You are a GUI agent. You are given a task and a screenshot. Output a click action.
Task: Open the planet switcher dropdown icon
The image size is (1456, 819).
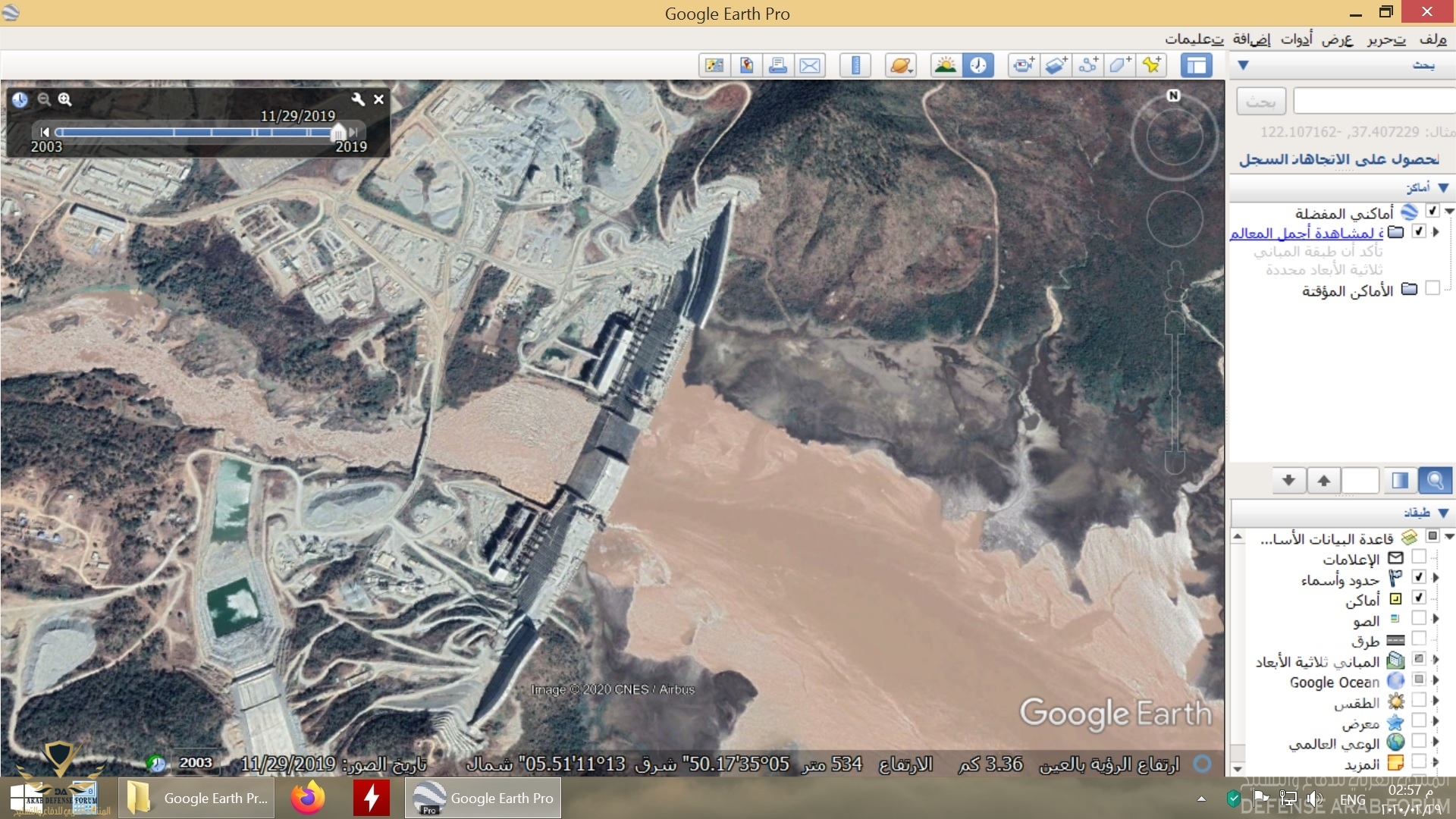click(900, 65)
